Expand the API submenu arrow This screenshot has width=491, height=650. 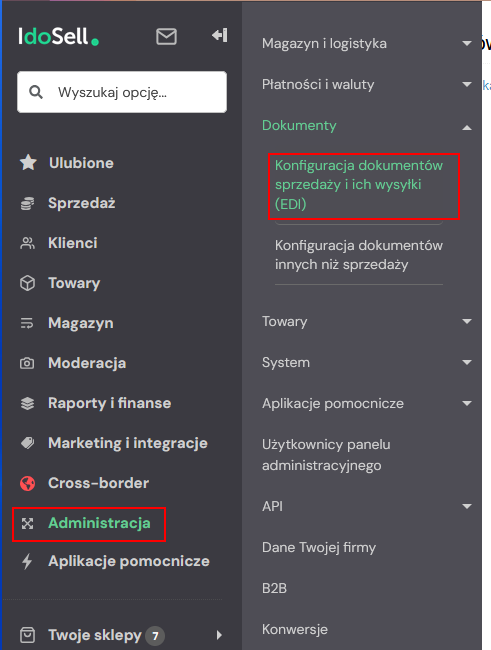coord(467,506)
